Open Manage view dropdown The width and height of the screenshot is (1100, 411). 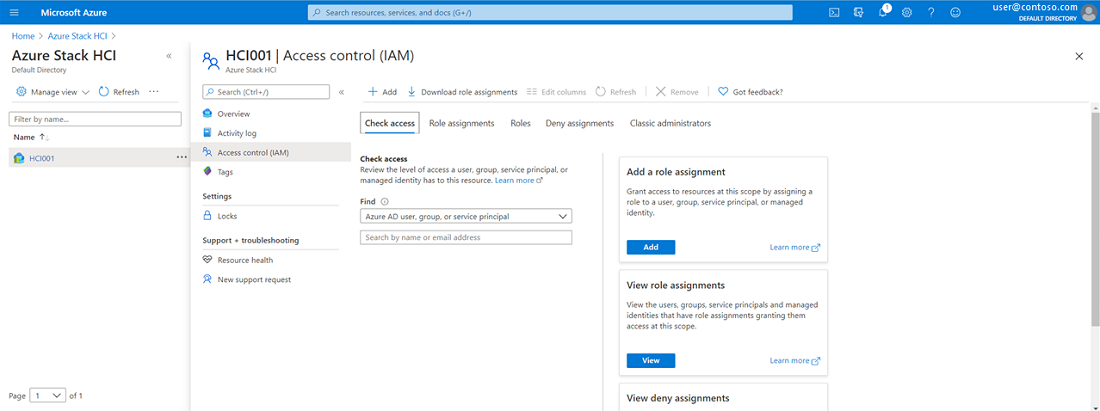[53, 91]
